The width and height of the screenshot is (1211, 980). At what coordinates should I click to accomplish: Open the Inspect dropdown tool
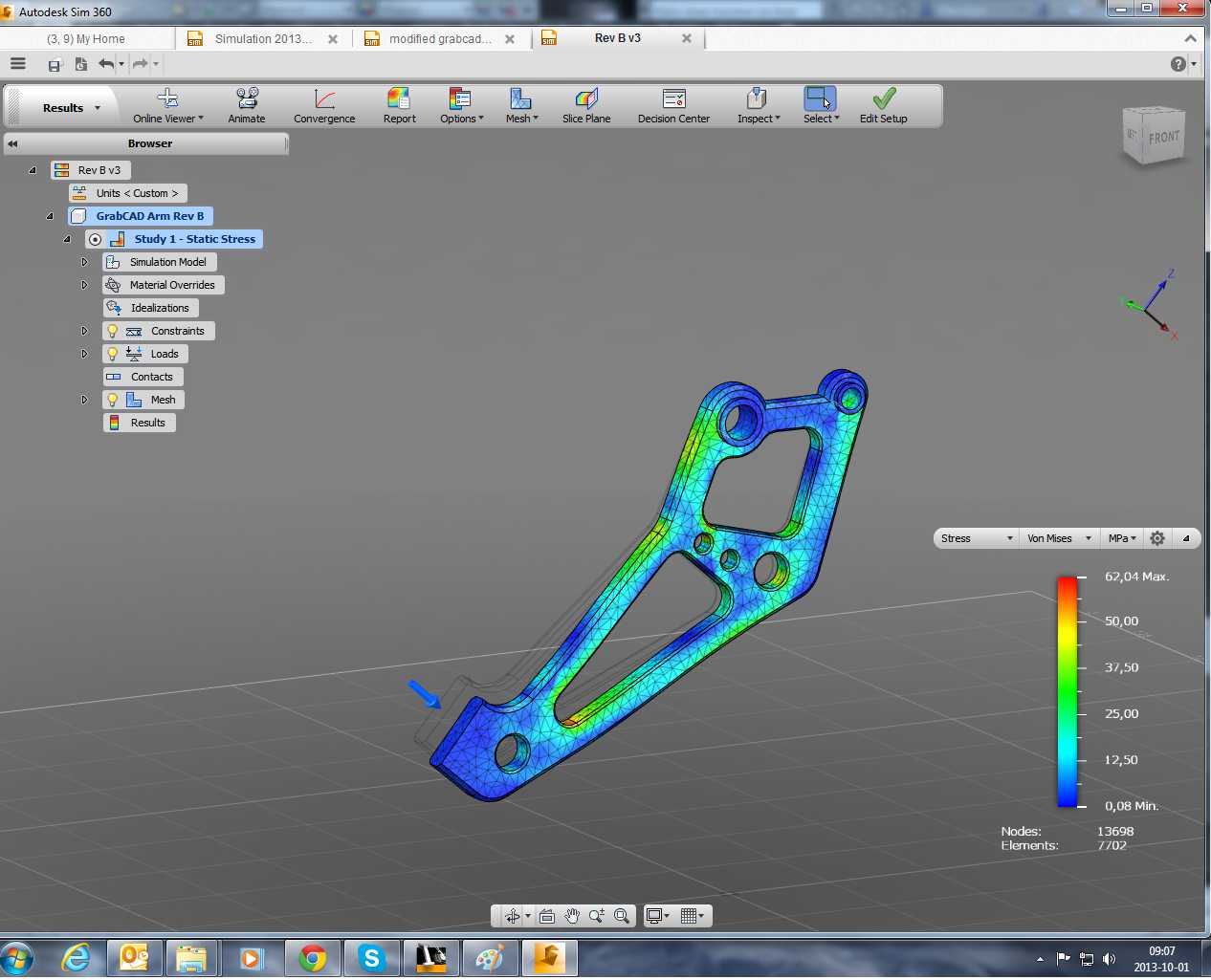(758, 106)
